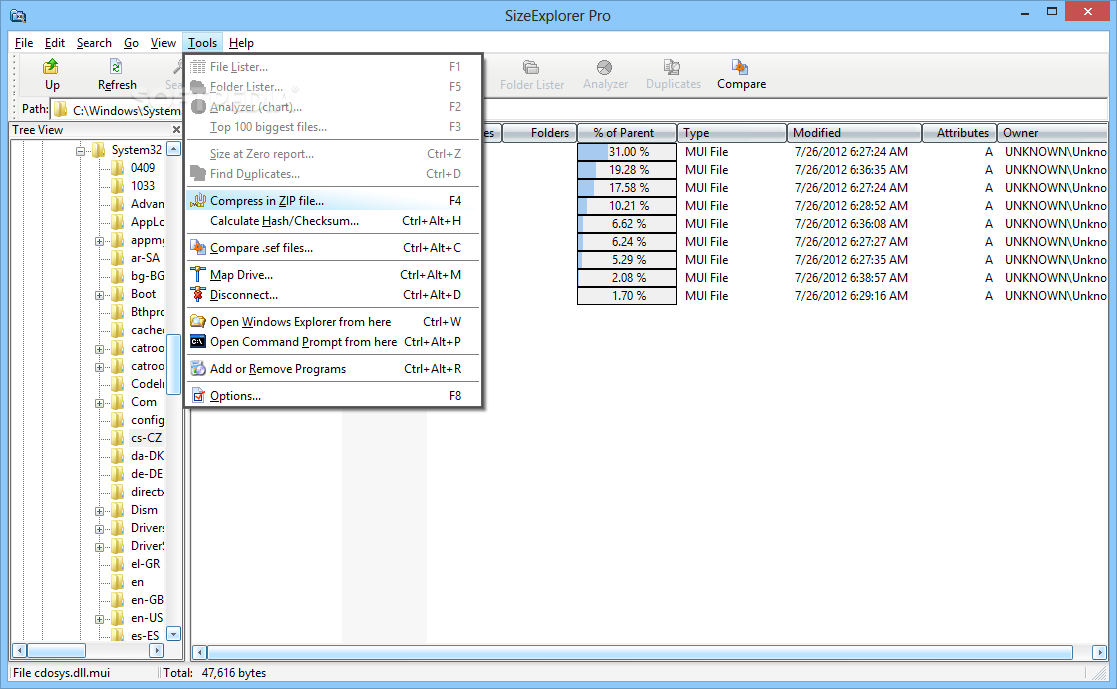Sort by the Owner column header
Viewport: 1117px width, 689px height.
1052,133
